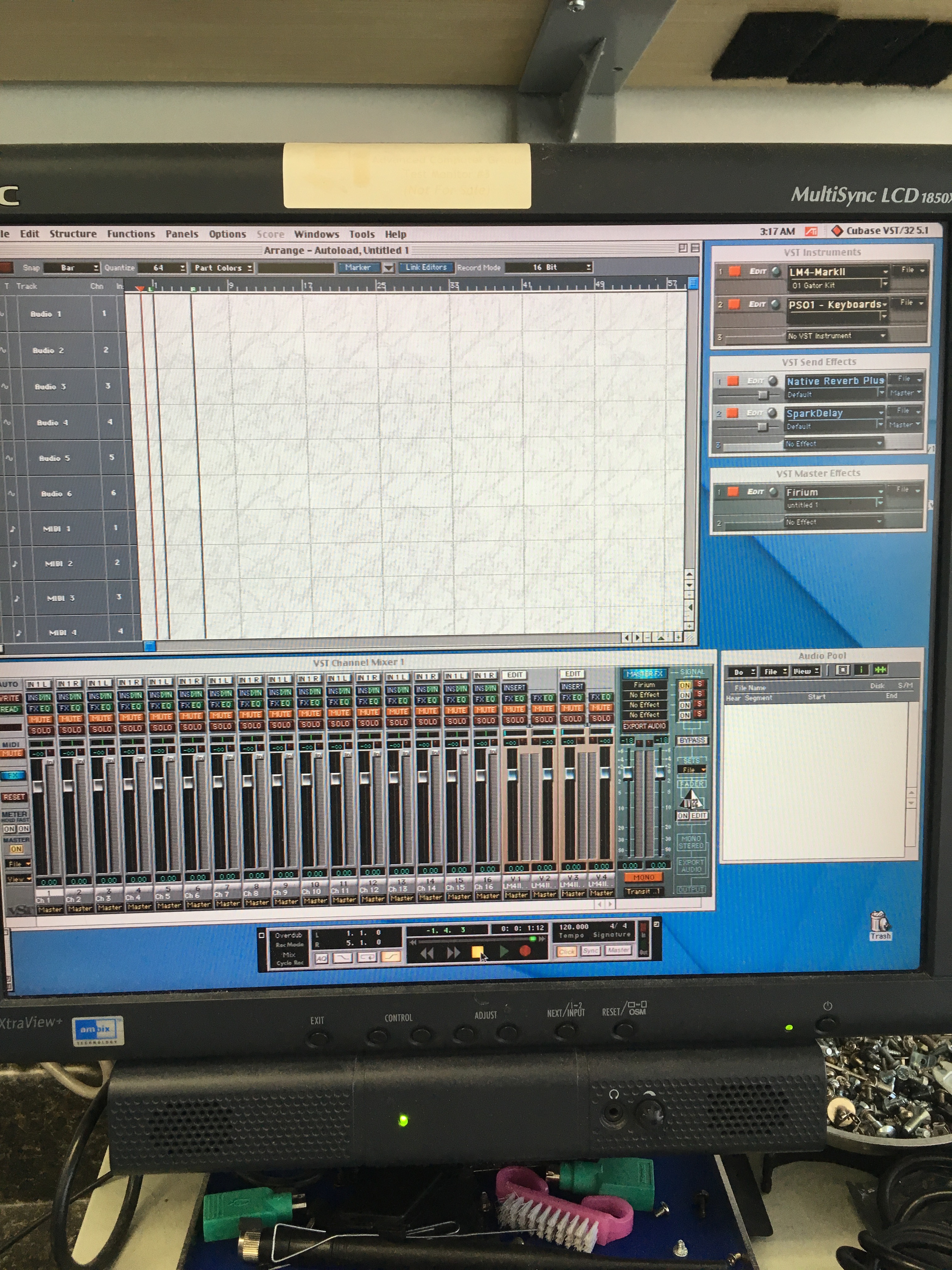The width and height of the screenshot is (952, 1270).
Task: Toggle automation READ in the channel mixer
Action: coord(10,709)
